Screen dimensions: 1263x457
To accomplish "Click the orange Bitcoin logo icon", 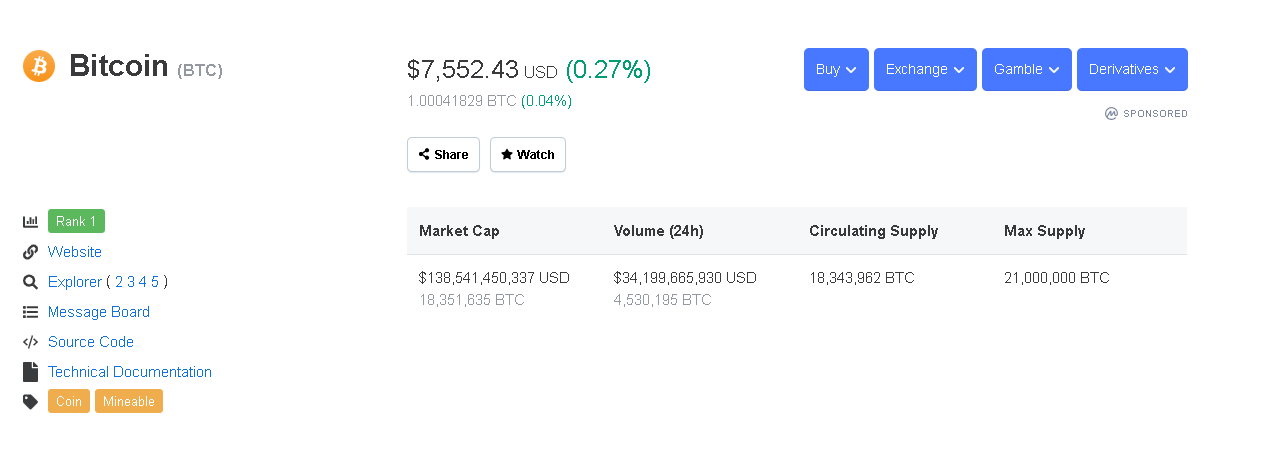I will 39,67.
